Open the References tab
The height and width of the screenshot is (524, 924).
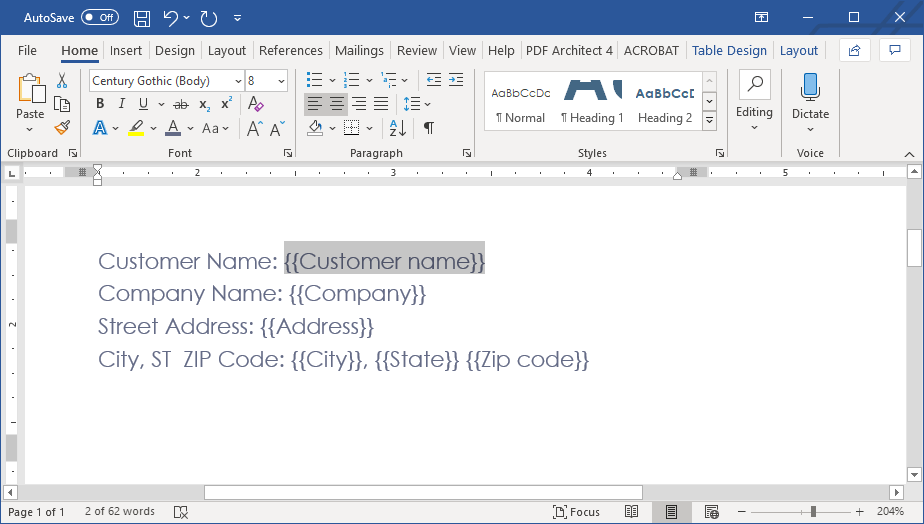(x=291, y=51)
